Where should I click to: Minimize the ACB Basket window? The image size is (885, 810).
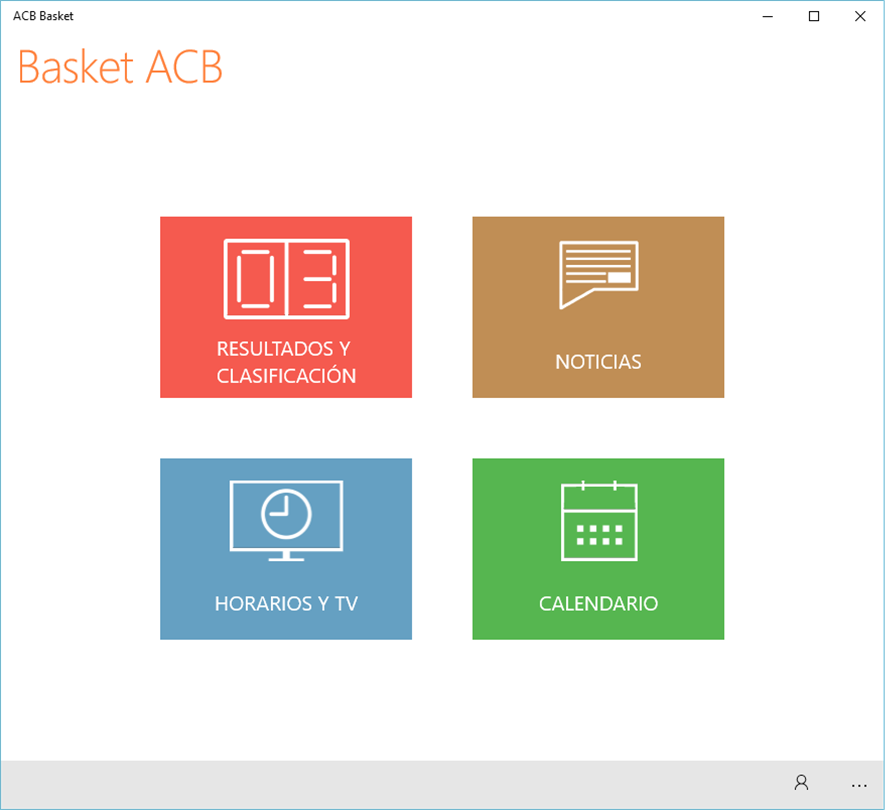(768, 16)
